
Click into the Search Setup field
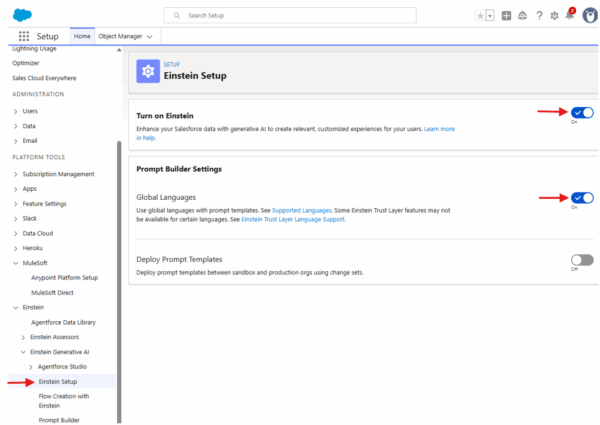click(x=290, y=15)
